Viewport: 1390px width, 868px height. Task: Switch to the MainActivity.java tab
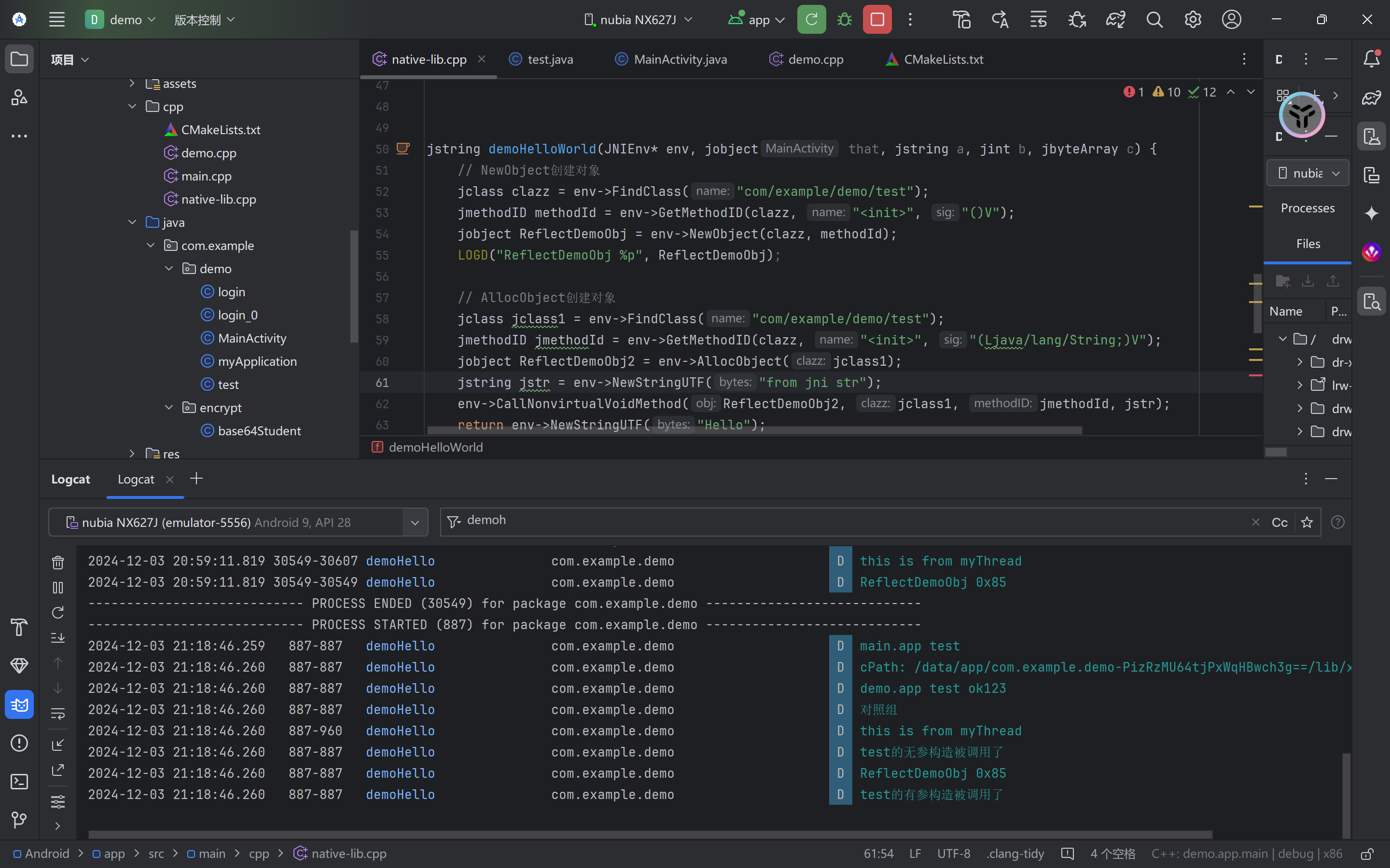point(680,59)
